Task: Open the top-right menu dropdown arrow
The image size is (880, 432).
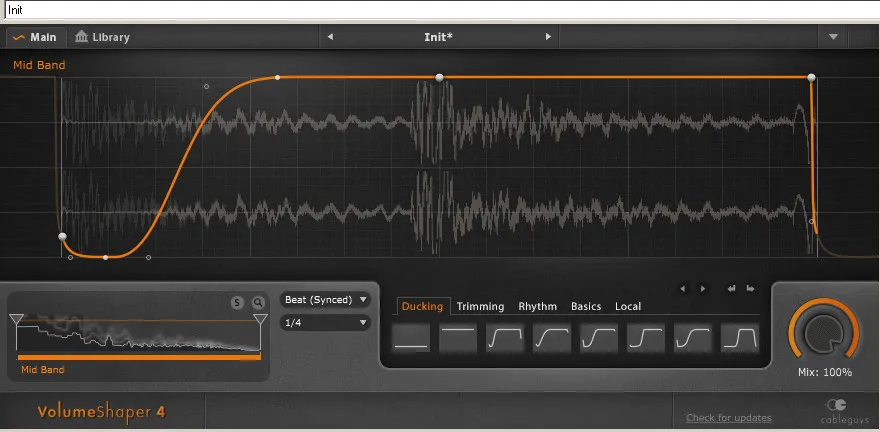Action: pyautogui.click(x=833, y=37)
